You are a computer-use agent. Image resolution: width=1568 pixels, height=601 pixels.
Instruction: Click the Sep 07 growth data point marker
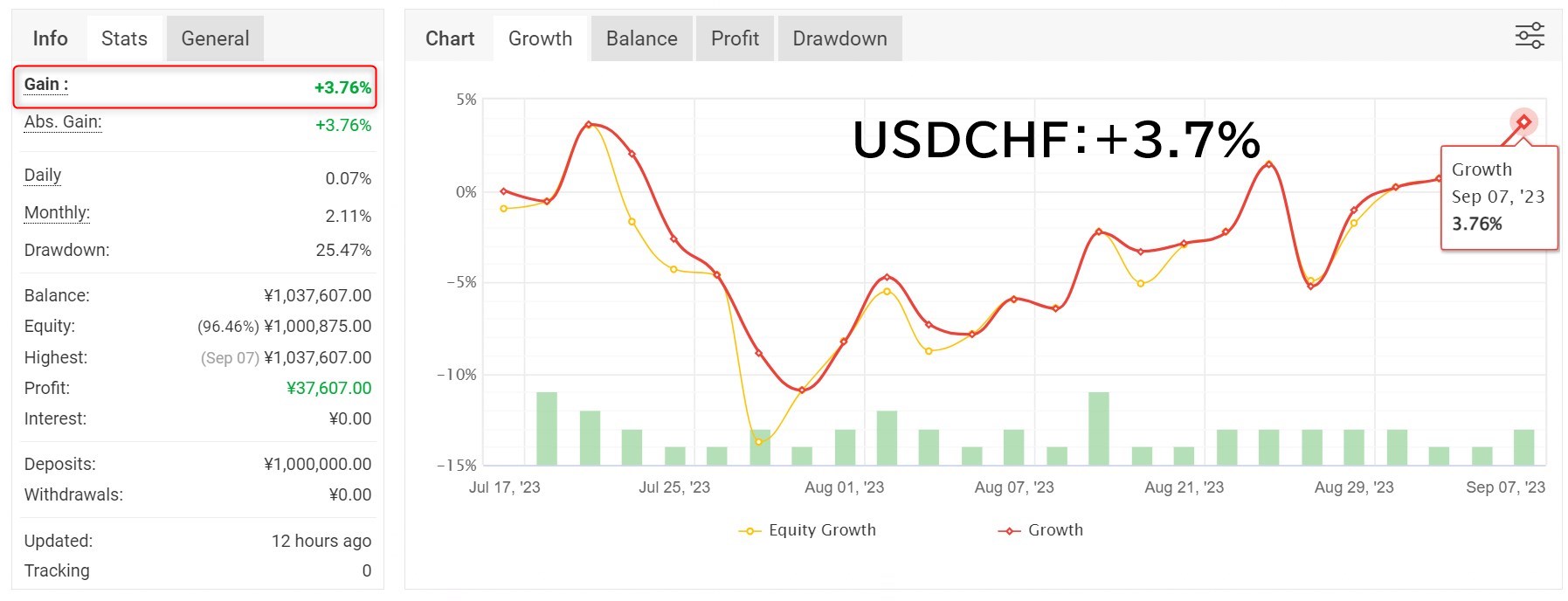click(x=1523, y=121)
